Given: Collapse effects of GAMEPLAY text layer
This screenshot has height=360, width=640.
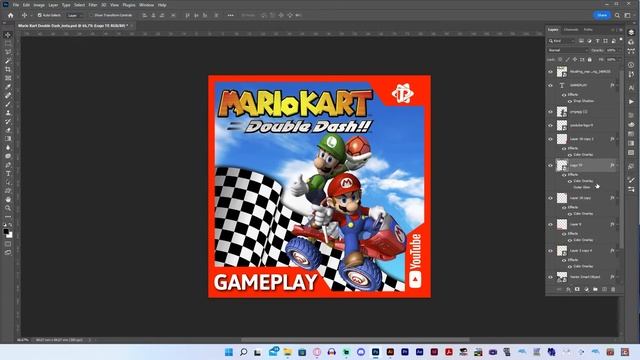Looking at the screenshot, I should click(x=617, y=85).
